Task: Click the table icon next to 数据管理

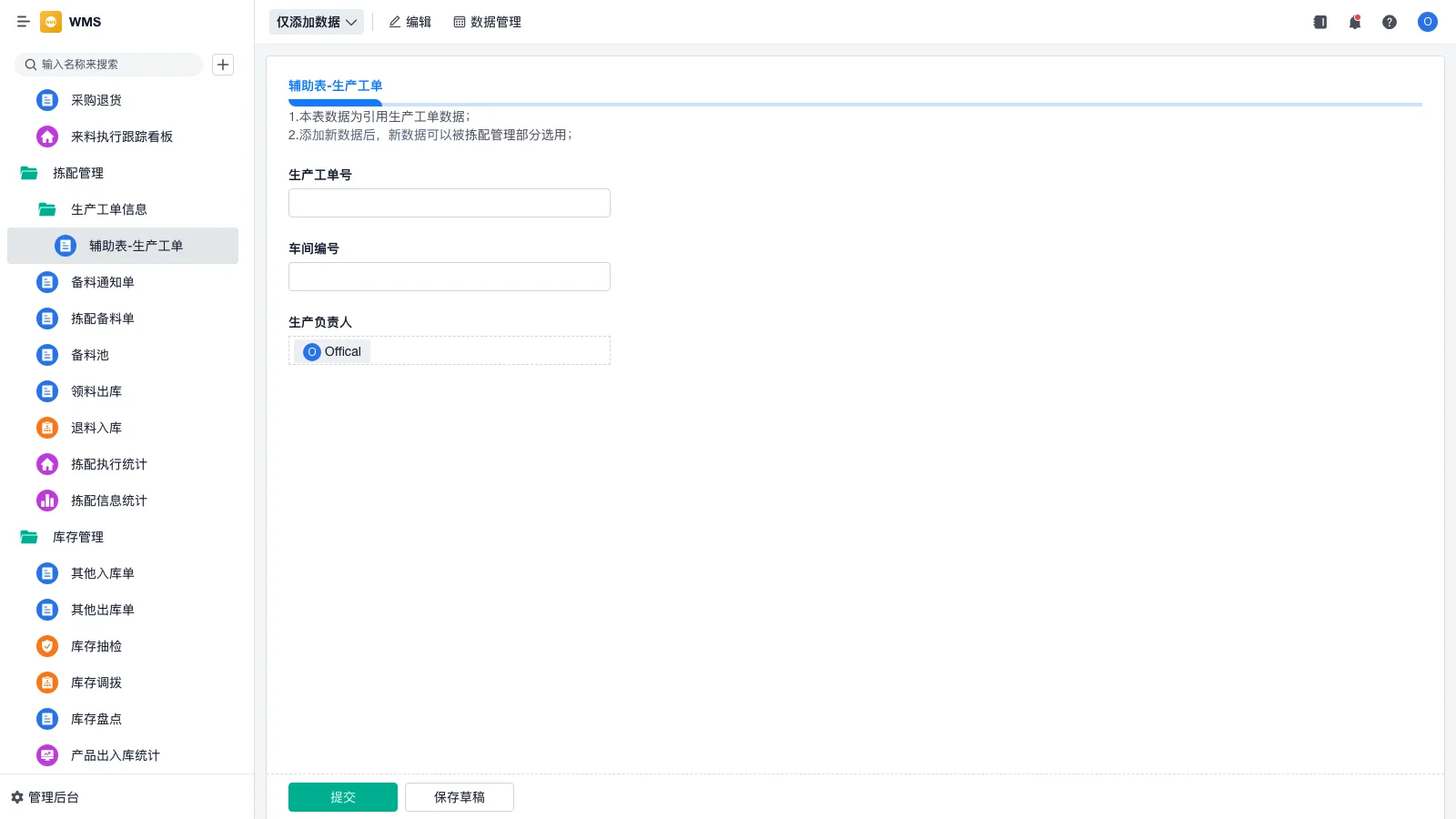Action: (x=460, y=22)
